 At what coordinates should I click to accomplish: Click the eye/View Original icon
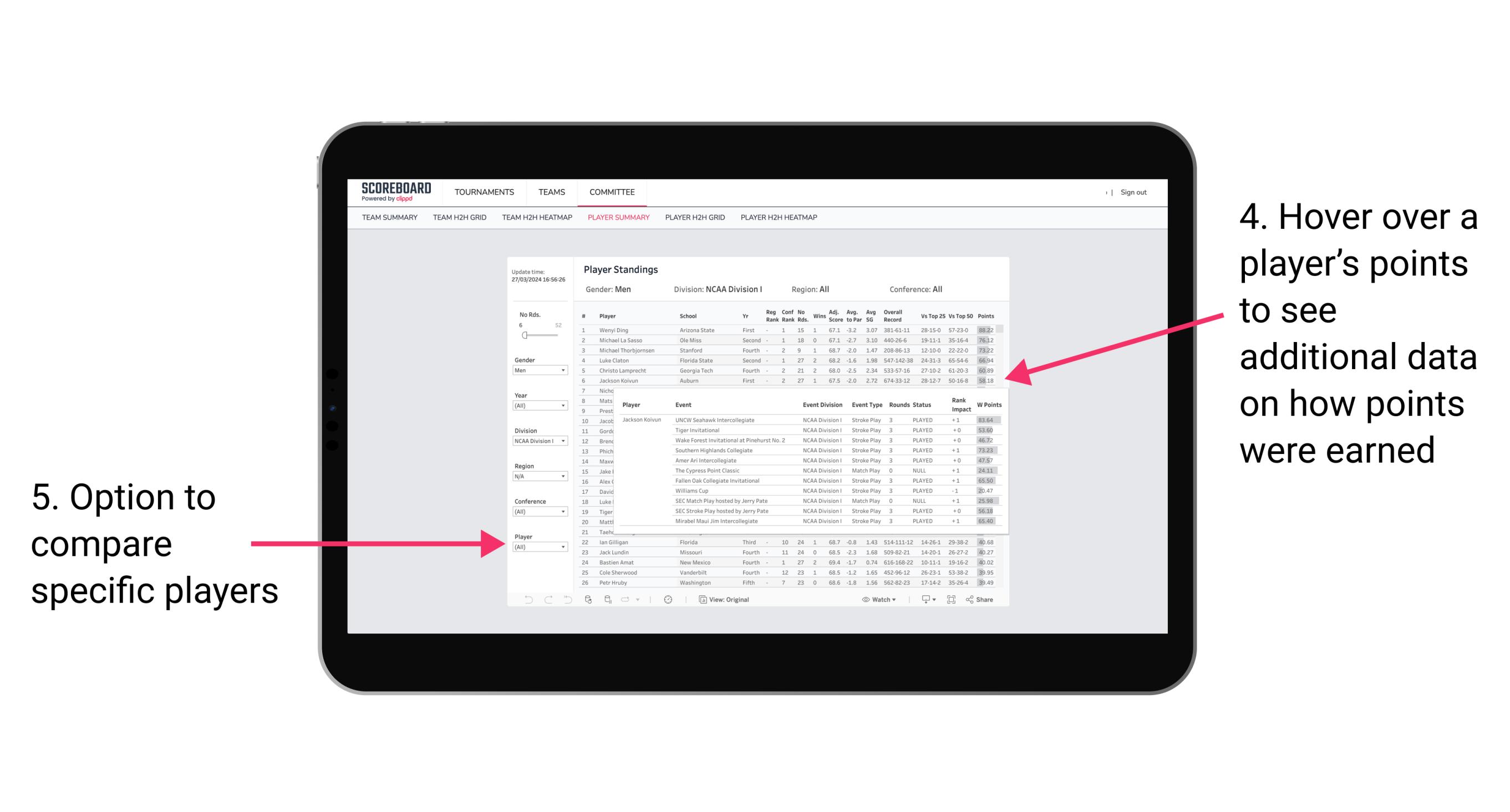click(700, 599)
